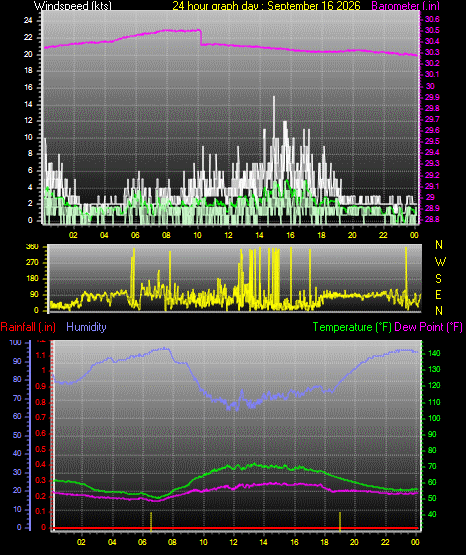The width and height of the screenshot is (466, 555).
Task: Click the sunset marker near 19 hour
Action: coord(340,521)
